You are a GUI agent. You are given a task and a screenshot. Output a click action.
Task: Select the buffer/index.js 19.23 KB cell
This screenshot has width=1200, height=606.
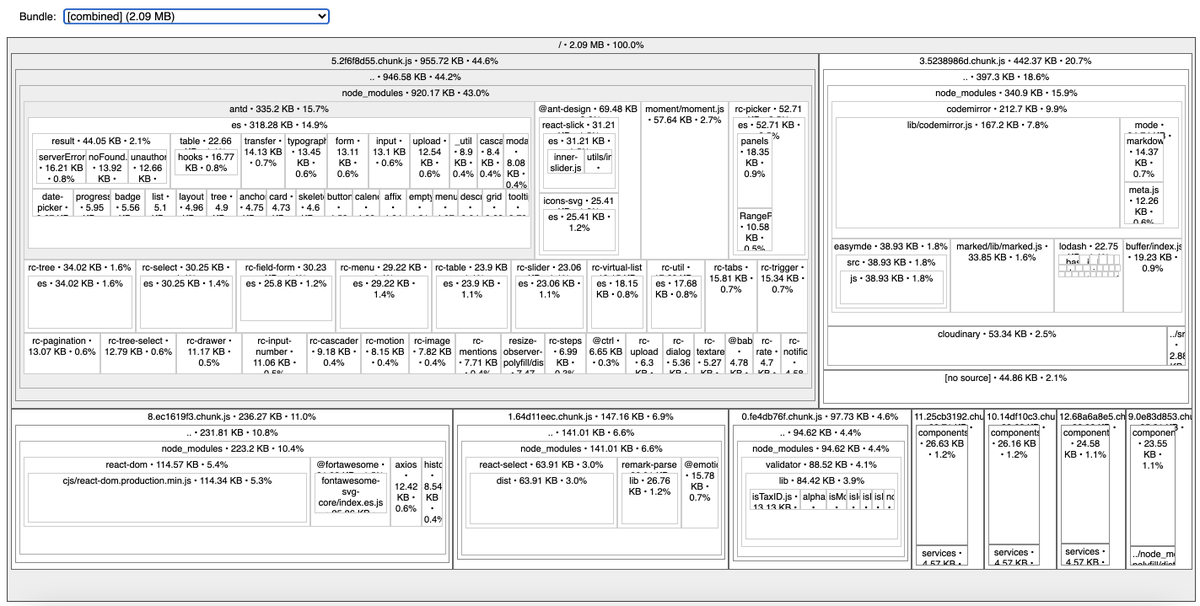(1152, 278)
